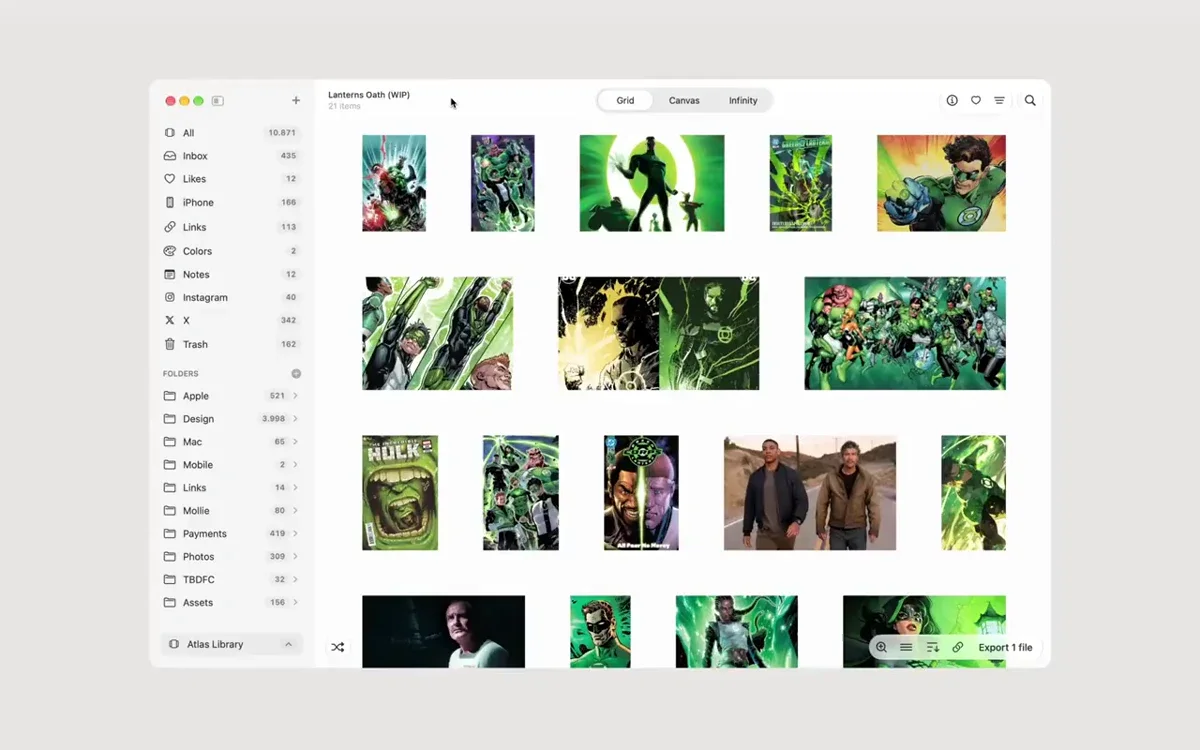Viewport: 1200px width, 750px height.
Task: Click the Lanterns Oath (WIP) title
Action: [x=369, y=95]
